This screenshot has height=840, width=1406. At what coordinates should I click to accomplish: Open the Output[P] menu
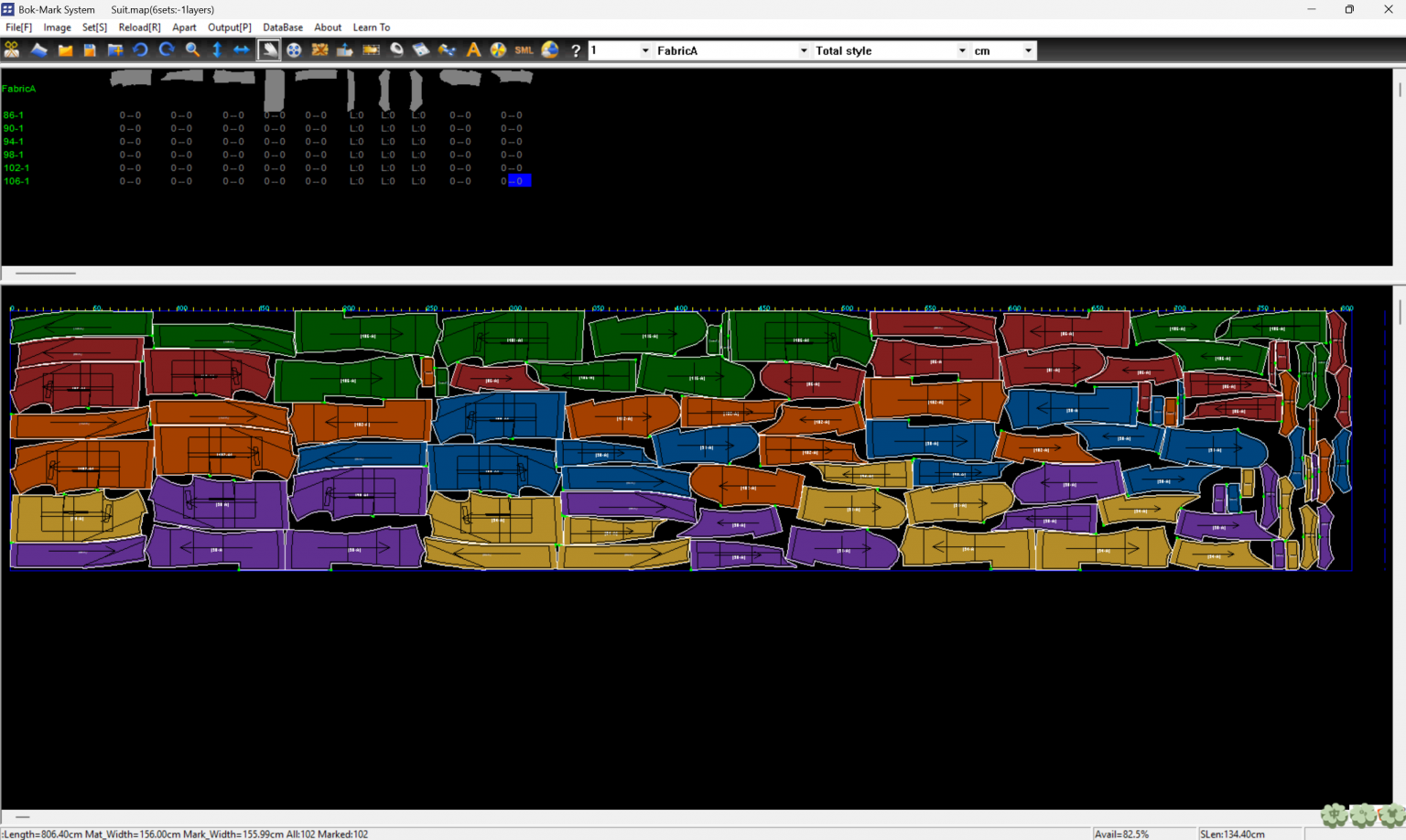click(229, 27)
